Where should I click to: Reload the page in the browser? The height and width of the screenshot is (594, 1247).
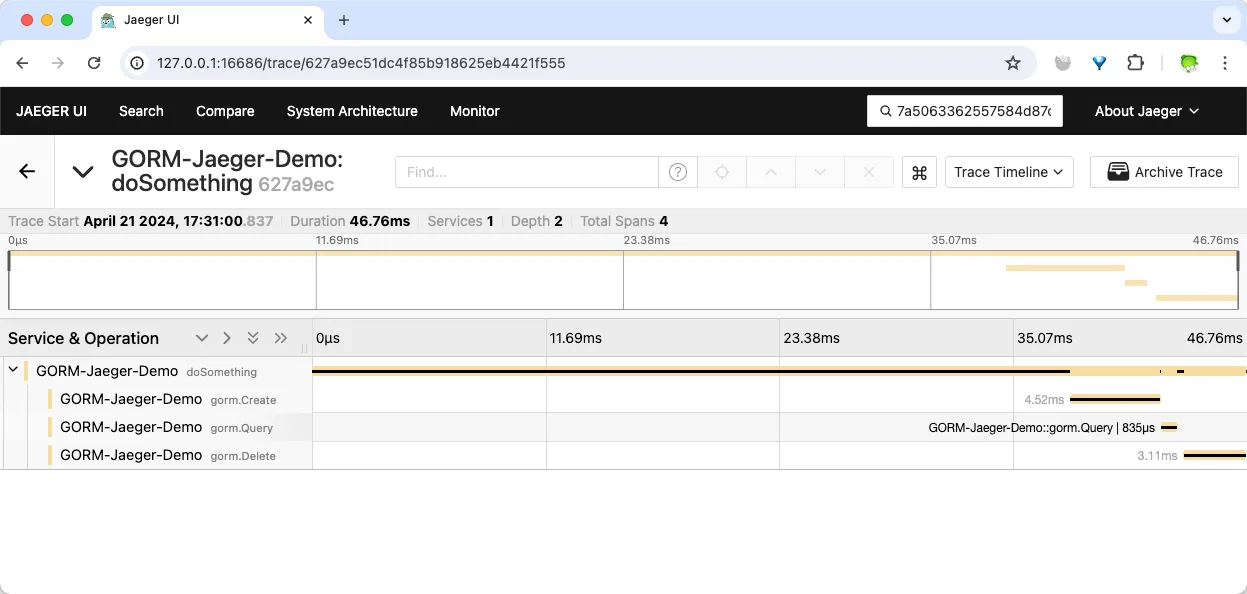click(x=94, y=63)
